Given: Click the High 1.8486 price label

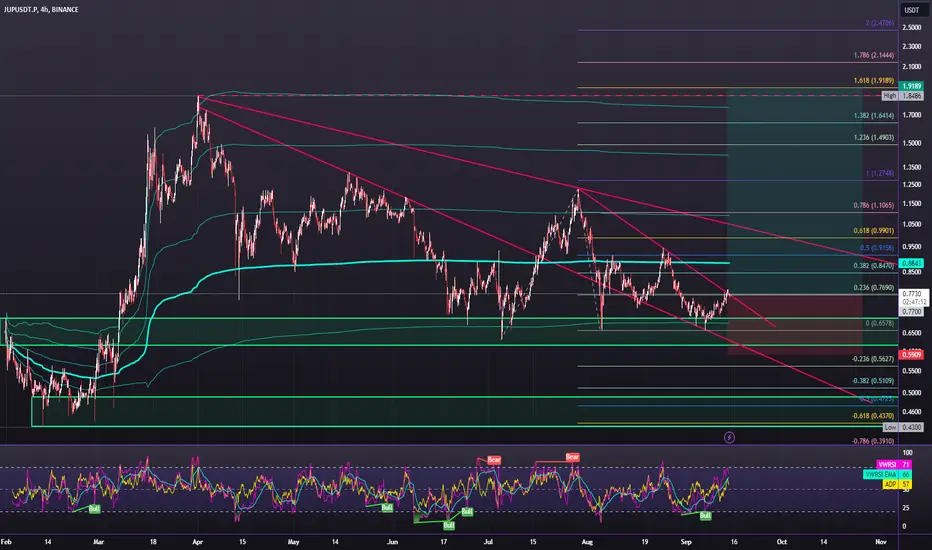Looking at the screenshot, I should coord(903,96).
